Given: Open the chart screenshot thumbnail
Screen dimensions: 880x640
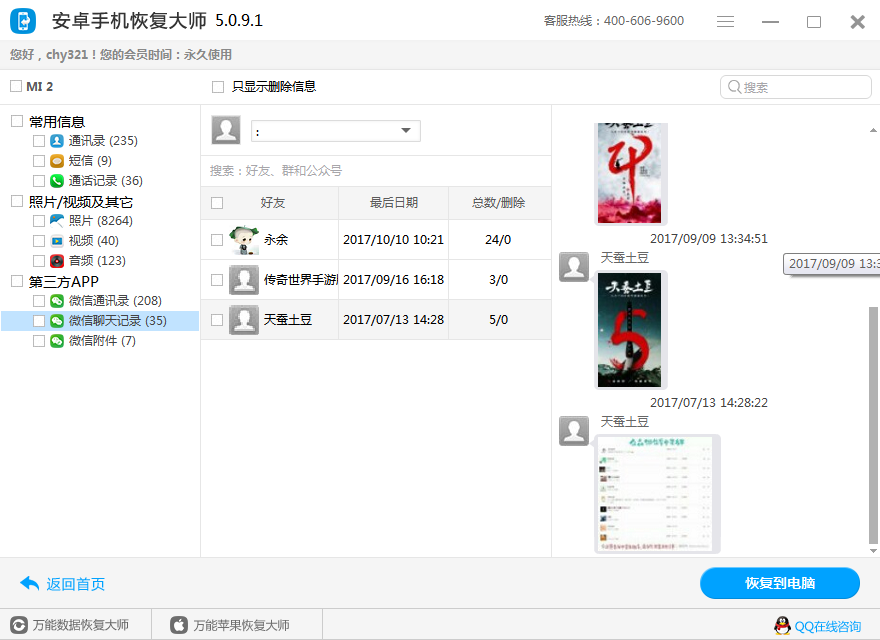Looking at the screenshot, I should 656,494.
